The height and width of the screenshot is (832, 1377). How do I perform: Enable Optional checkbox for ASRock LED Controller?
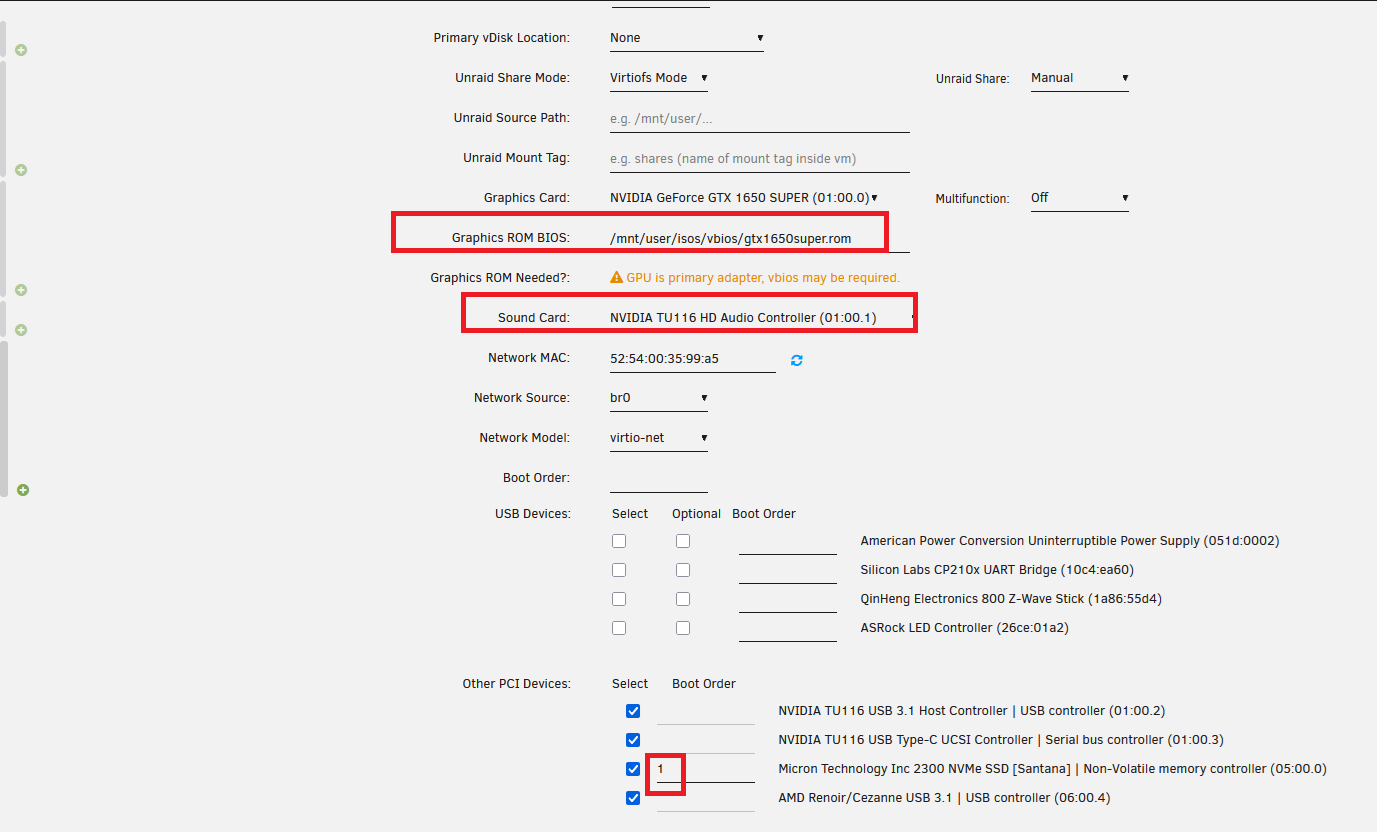(x=682, y=628)
